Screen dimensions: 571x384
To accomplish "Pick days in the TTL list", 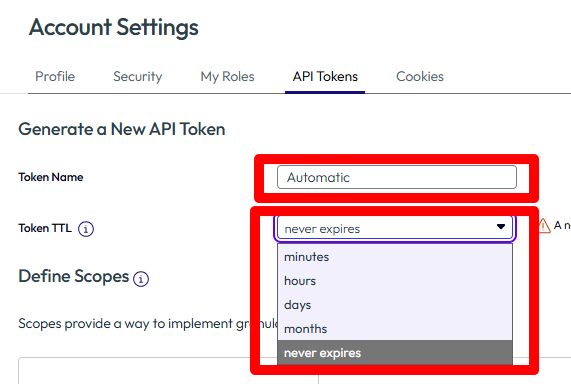I will tap(395, 305).
